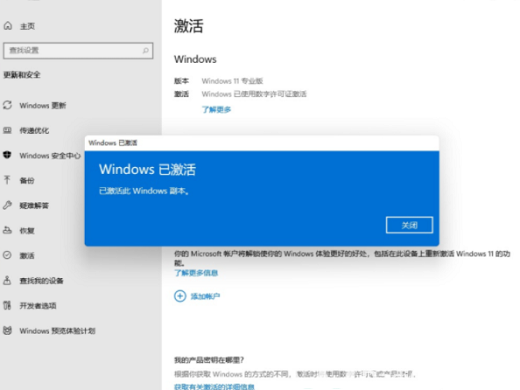Select 激活 in the sidebar
This screenshot has height=390, width=520.
coord(27,256)
